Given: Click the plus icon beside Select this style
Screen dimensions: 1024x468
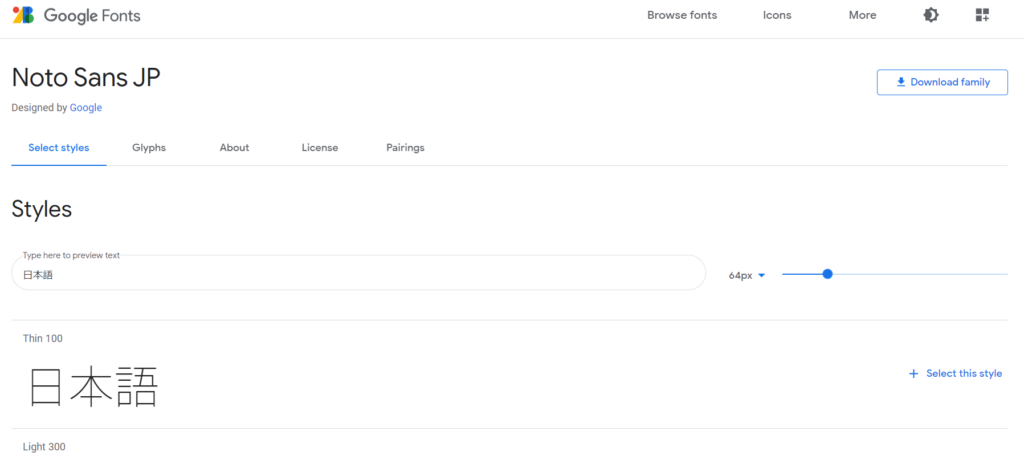Looking at the screenshot, I should tap(914, 374).
